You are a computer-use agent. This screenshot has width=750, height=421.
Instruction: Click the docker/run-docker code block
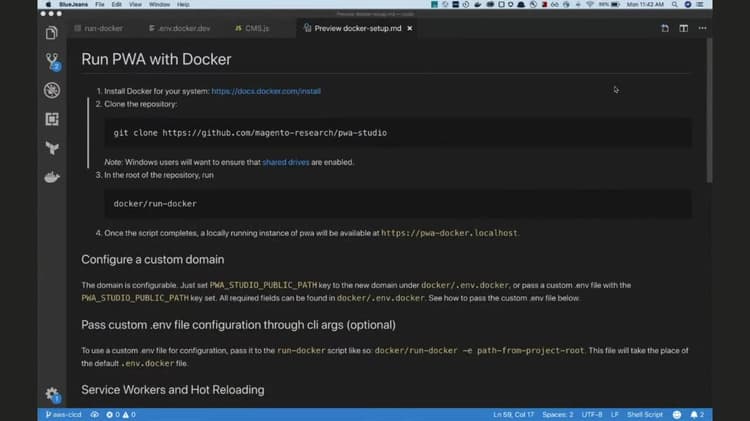pos(398,203)
